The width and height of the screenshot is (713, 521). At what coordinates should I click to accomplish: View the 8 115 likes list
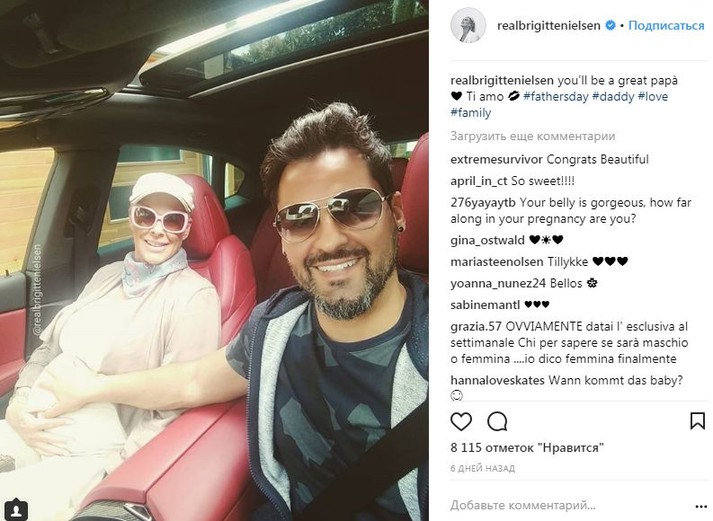click(x=527, y=448)
